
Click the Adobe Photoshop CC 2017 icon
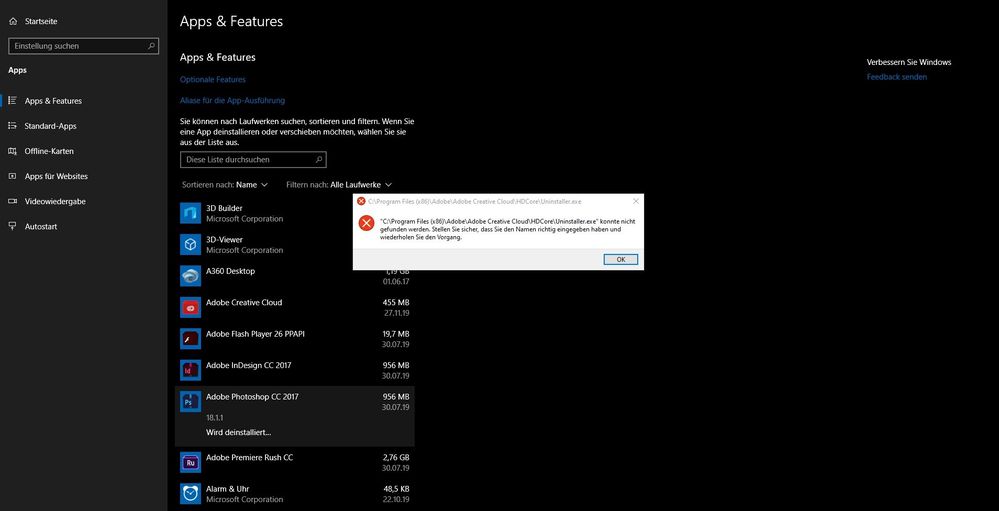190,401
